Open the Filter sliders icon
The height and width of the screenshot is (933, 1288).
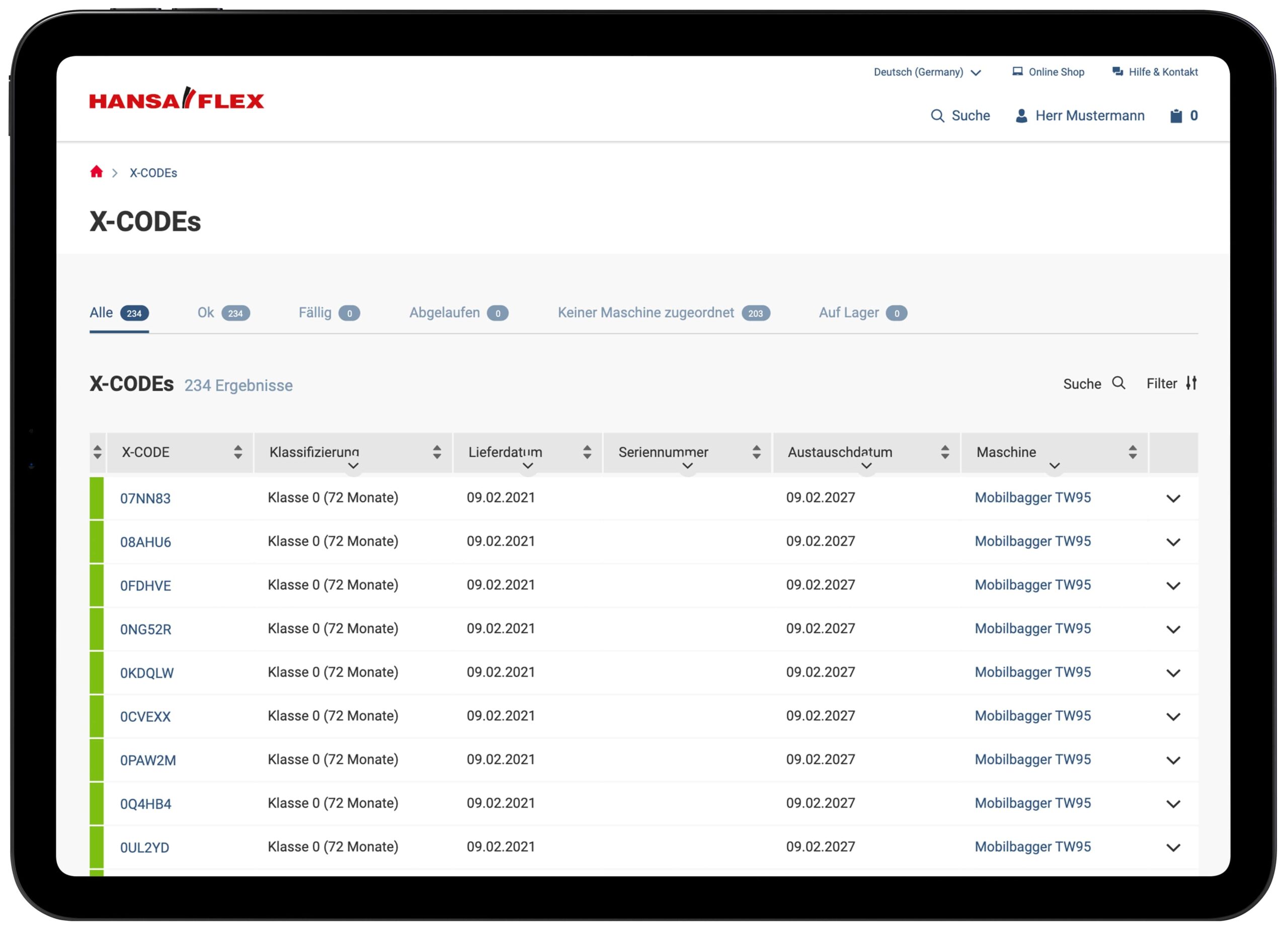(x=1191, y=383)
